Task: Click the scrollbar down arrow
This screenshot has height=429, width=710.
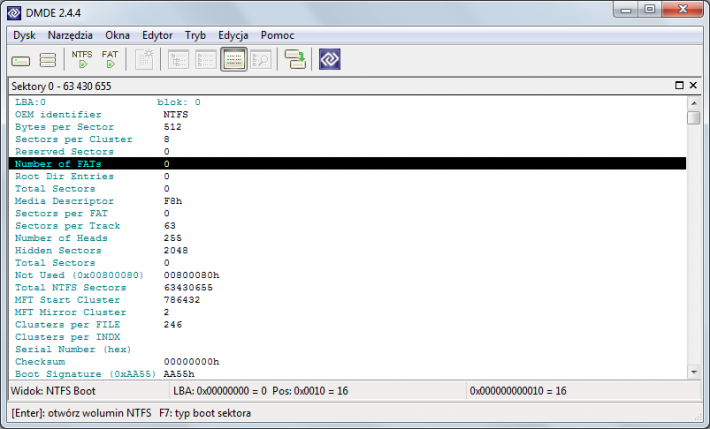Action: (x=694, y=372)
